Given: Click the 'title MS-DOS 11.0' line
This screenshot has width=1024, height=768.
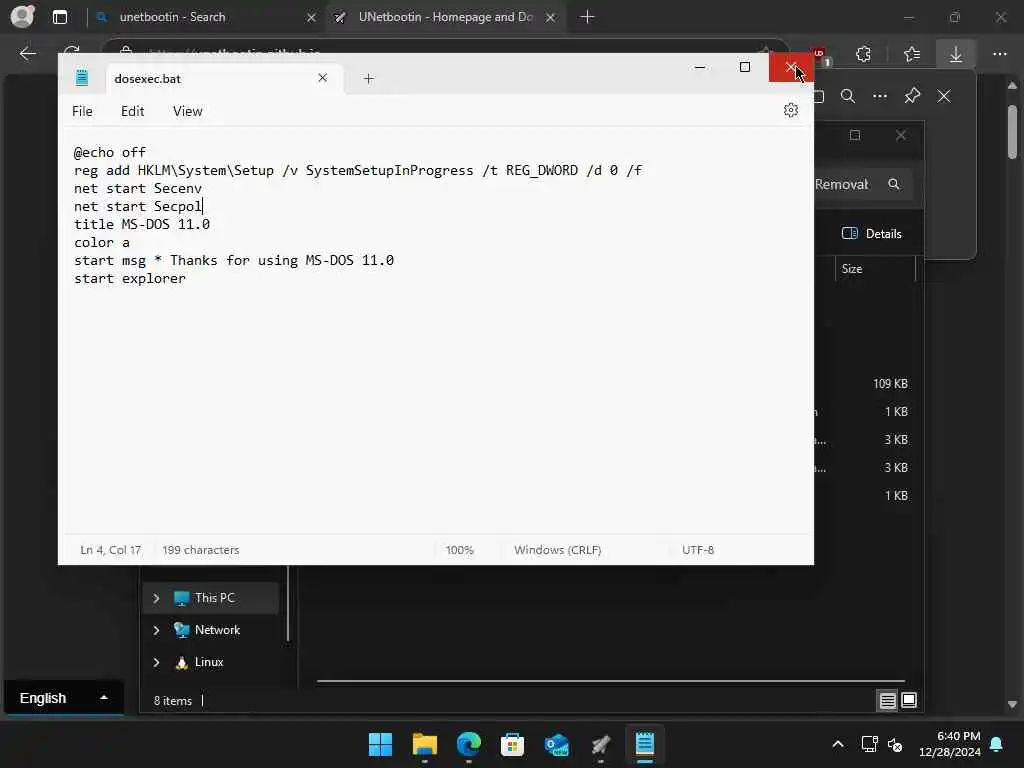Looking at the screenshot, I should click(x=142, y=224).
